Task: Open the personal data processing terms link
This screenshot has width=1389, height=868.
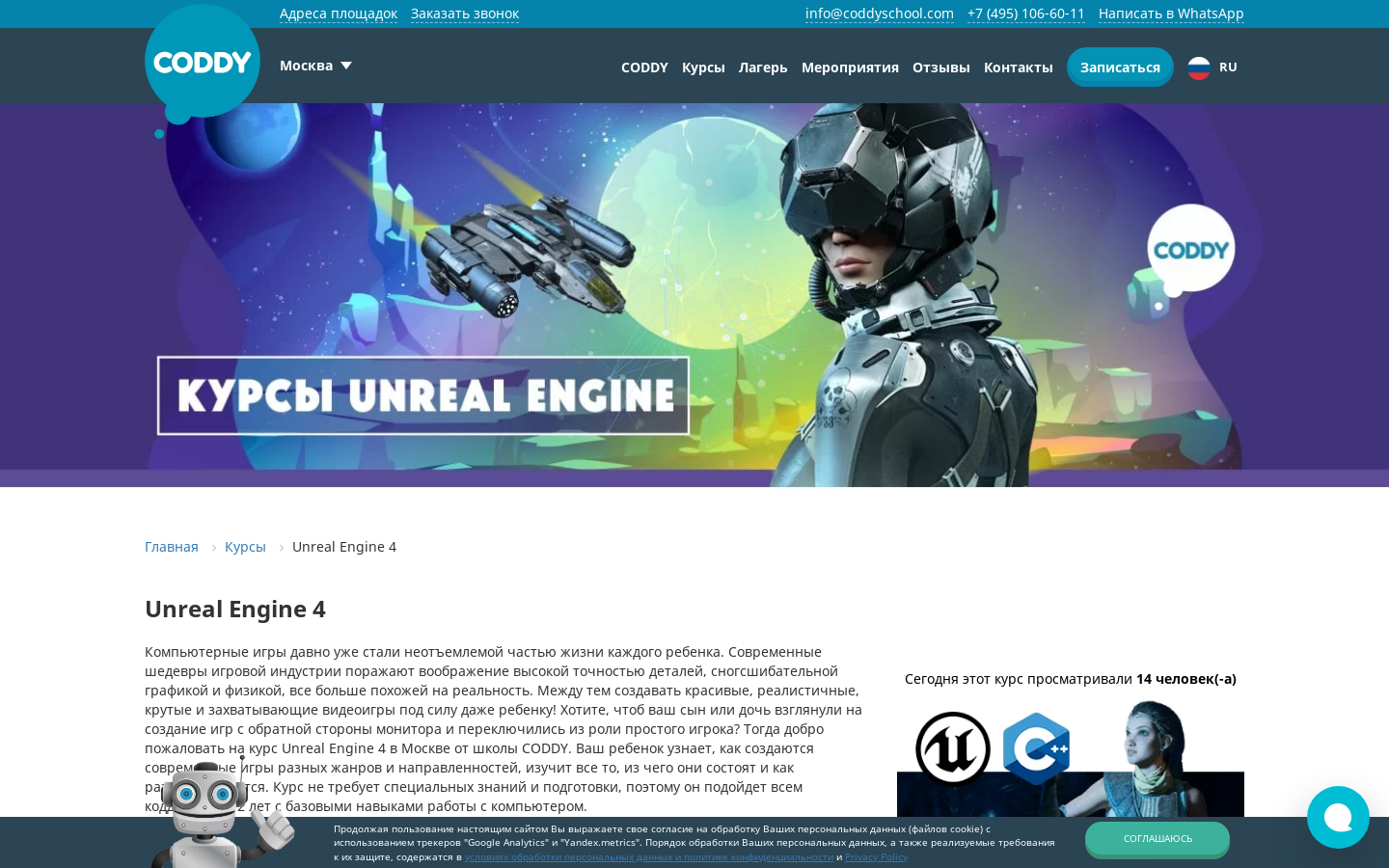Action: 649,856
